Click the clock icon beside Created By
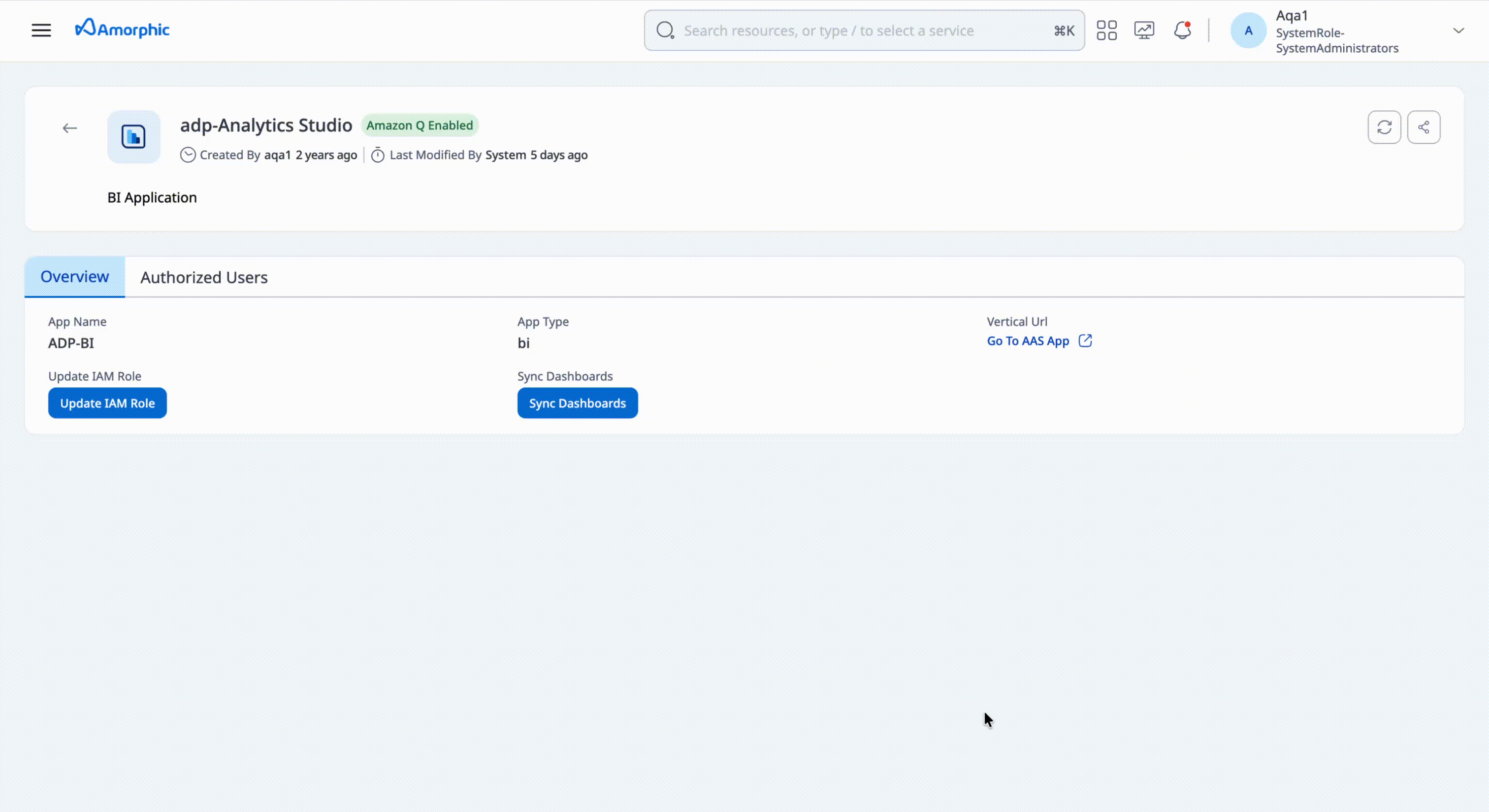The height and width of the screenshot is (812, 1489). (x=188, y=155)
